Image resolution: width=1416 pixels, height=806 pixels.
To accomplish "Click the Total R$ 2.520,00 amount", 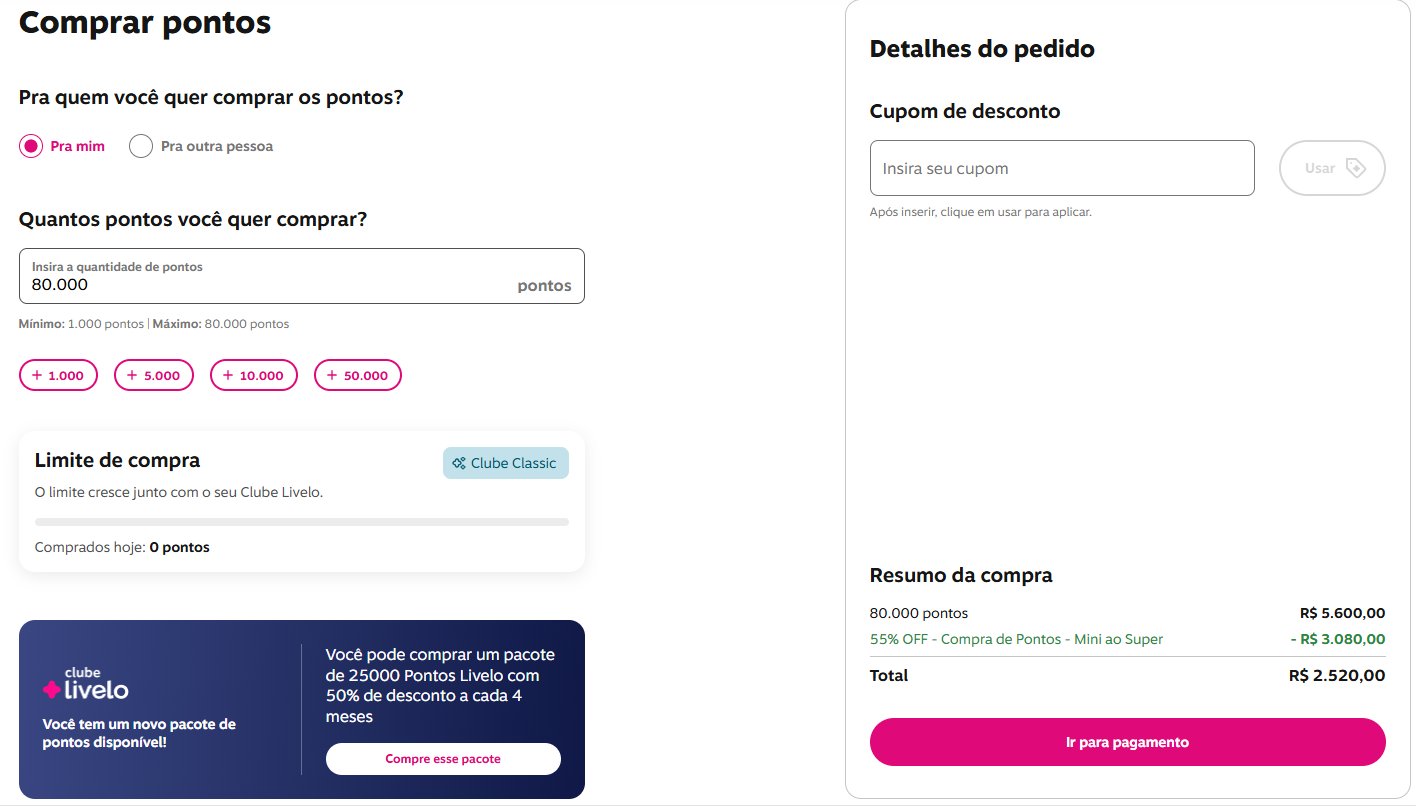I will (1337, 676).
